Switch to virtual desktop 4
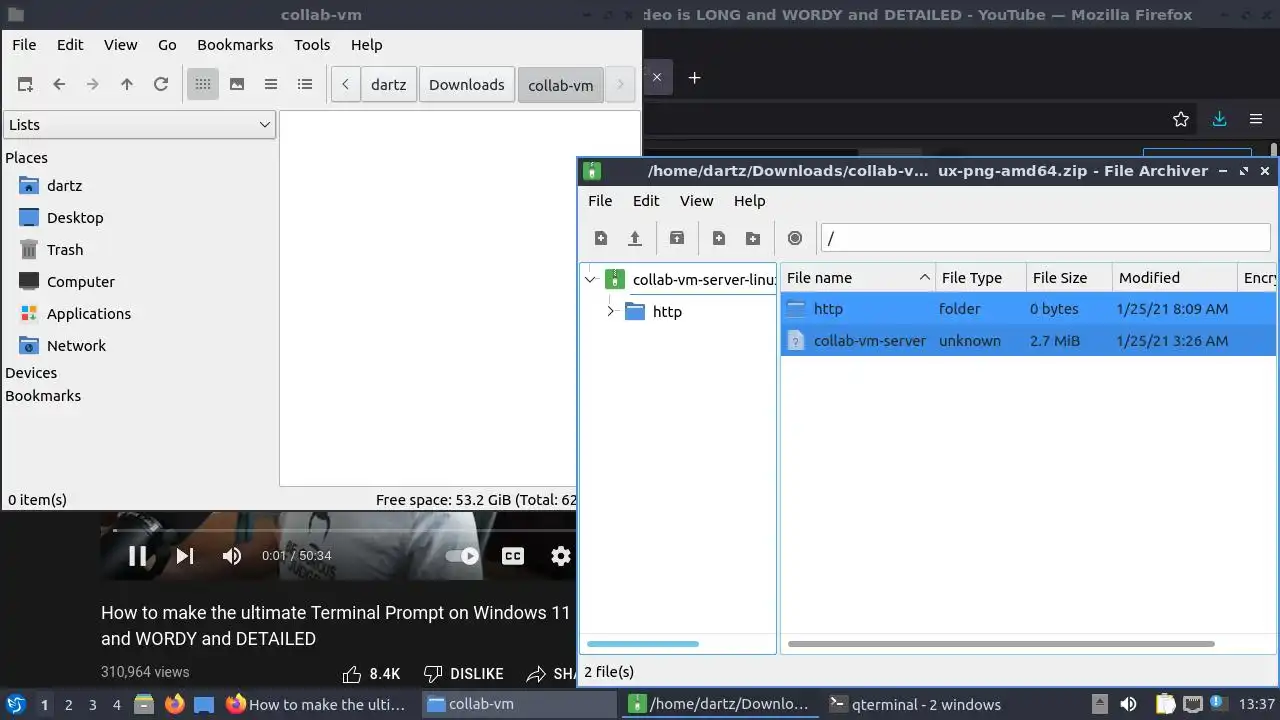The image size is (1280, 720). click(117, 705)
